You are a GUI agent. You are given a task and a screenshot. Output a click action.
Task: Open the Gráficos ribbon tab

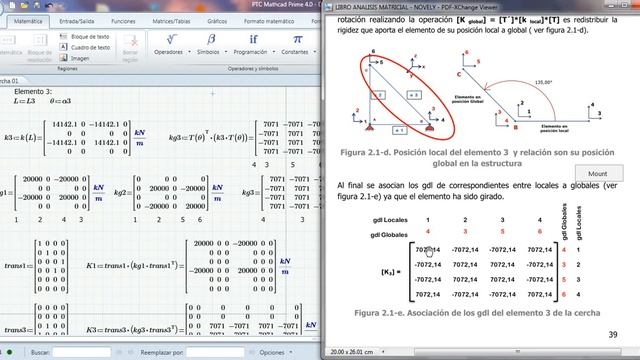click(x=217, y=21)
